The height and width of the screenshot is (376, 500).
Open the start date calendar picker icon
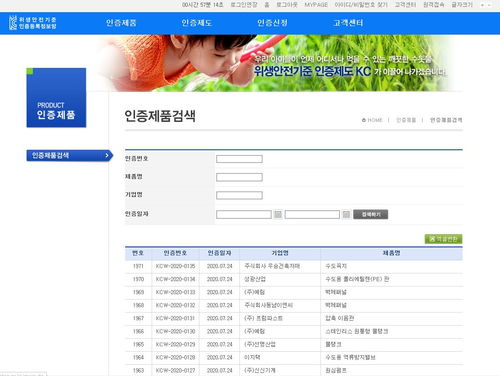coord(278,214)
